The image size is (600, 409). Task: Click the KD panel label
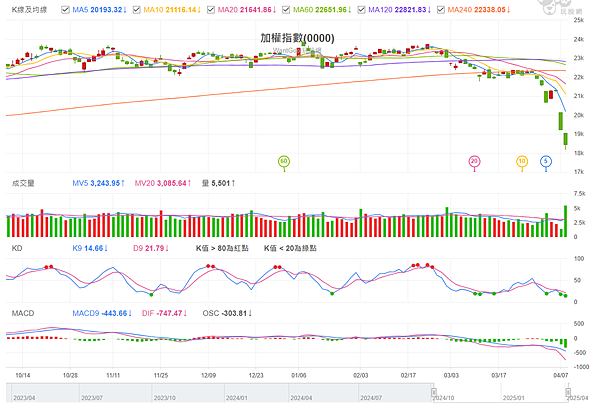(x=17, y=248)
